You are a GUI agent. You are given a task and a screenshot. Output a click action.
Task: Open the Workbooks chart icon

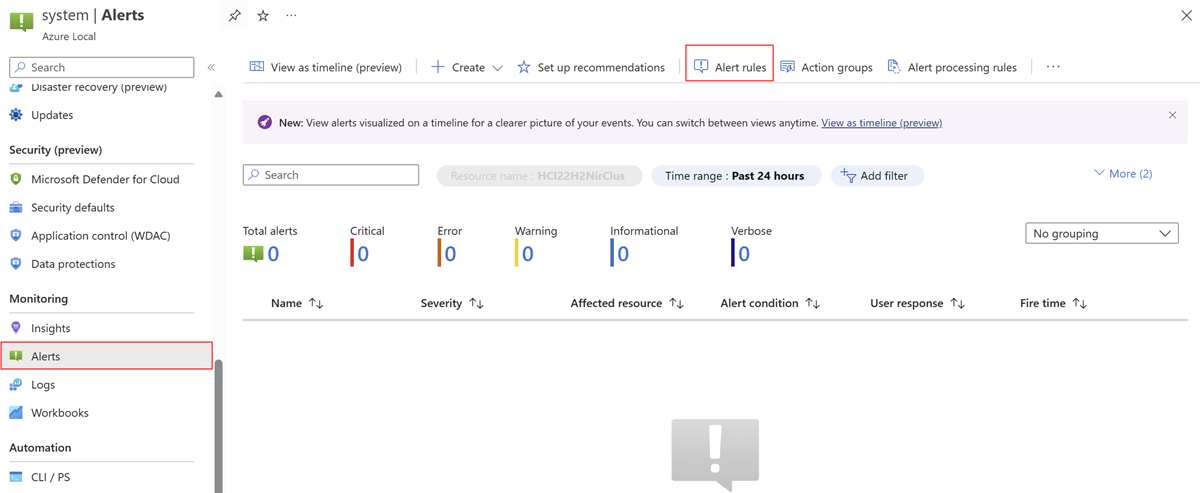click(x=16, y=412)
